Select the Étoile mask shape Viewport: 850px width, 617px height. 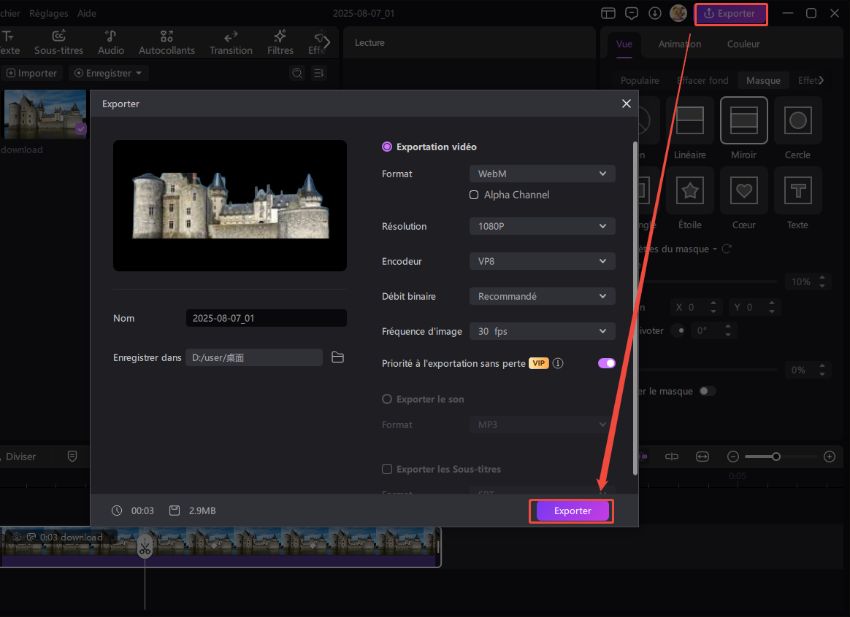coord(690,190)
